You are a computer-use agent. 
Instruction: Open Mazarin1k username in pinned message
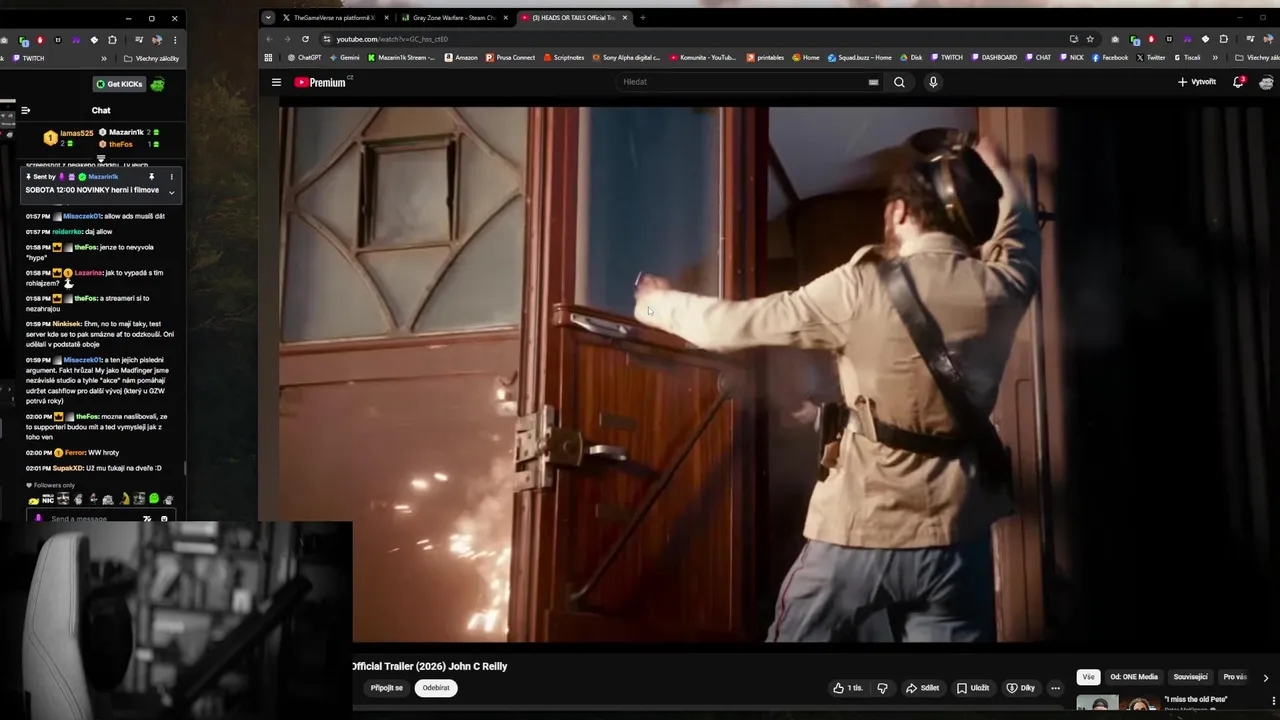(103, 177)
